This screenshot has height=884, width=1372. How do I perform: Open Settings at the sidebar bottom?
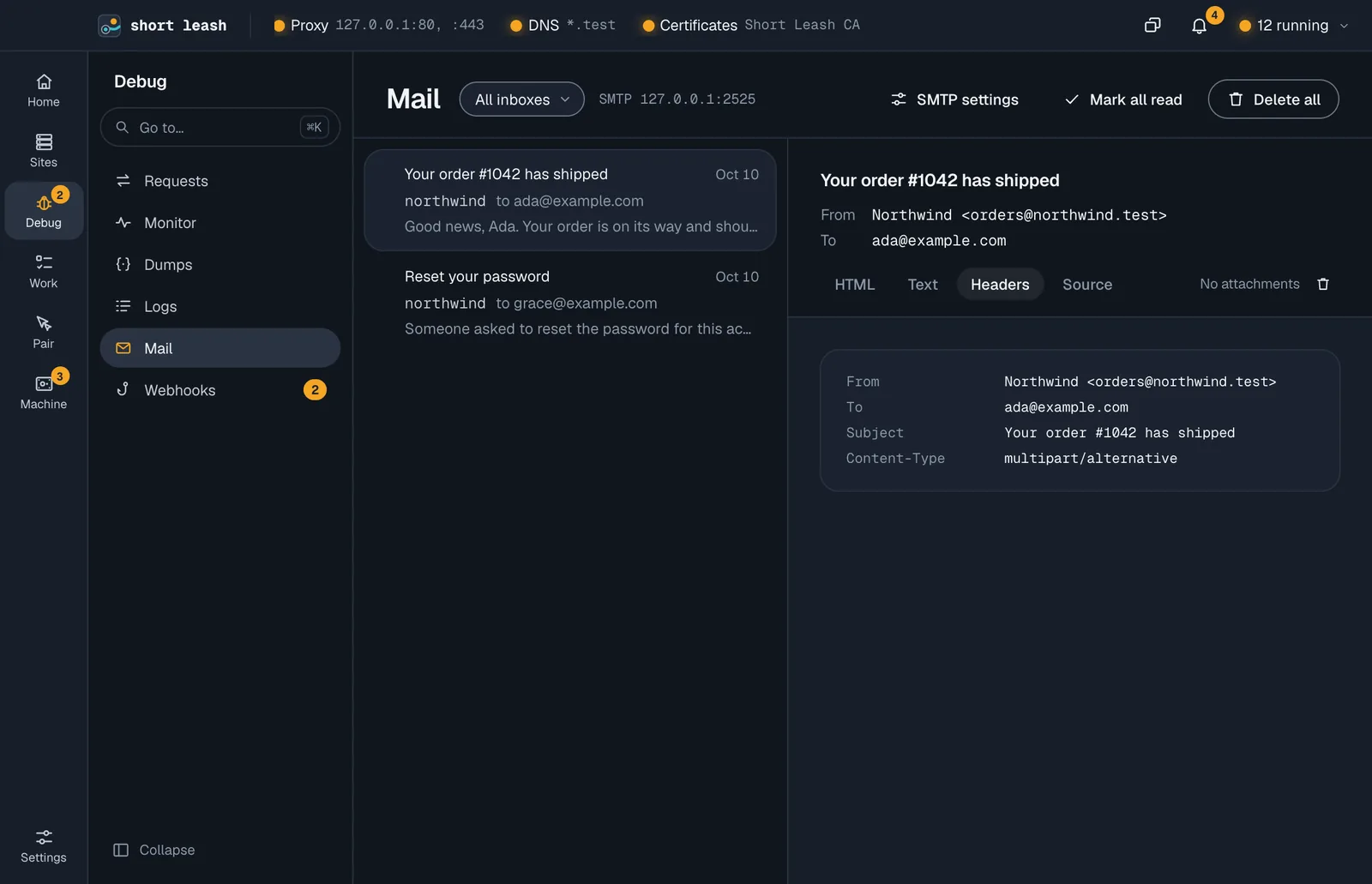(x=44, y=845)
